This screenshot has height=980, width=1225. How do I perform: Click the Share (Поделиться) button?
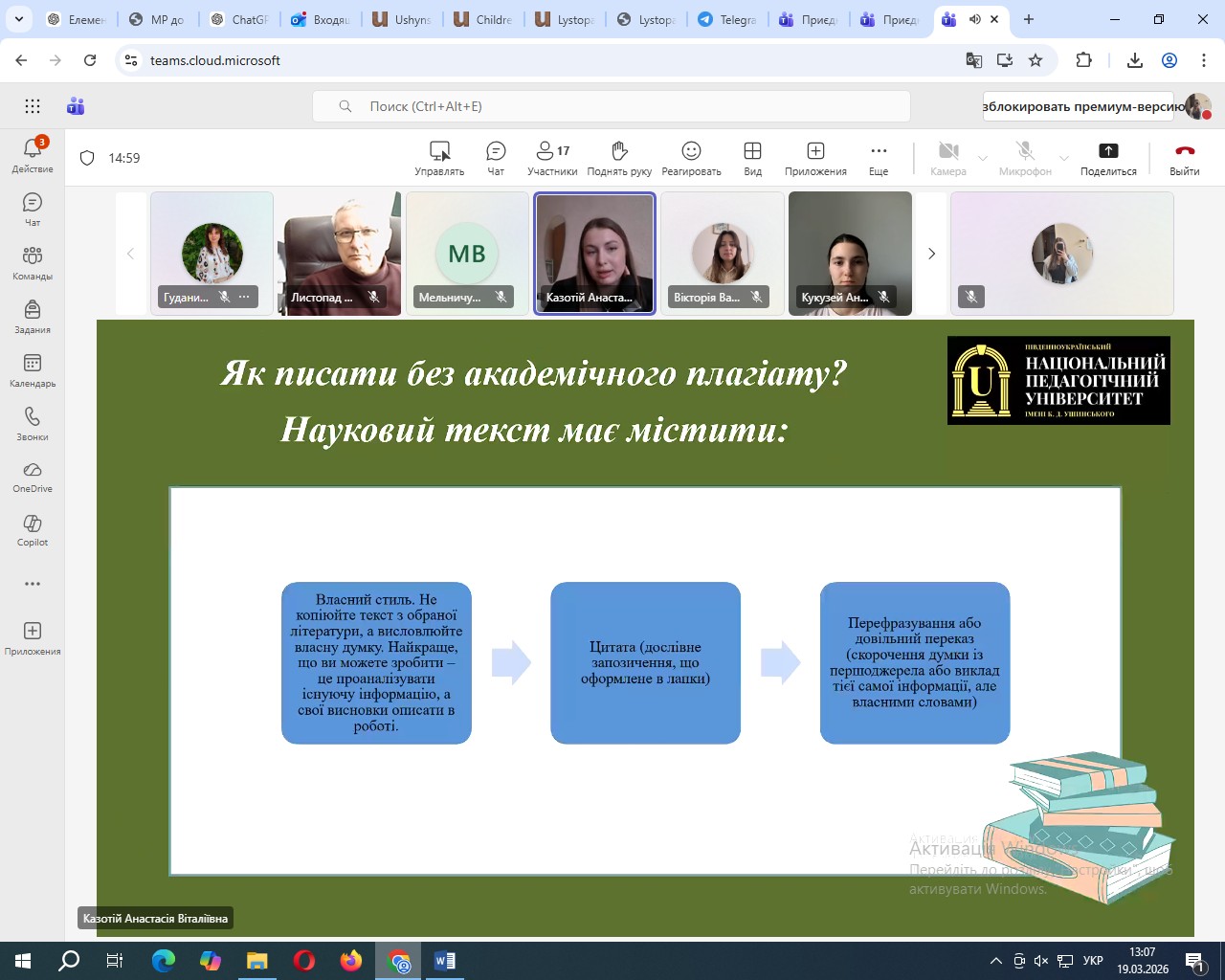(1108, 158)
